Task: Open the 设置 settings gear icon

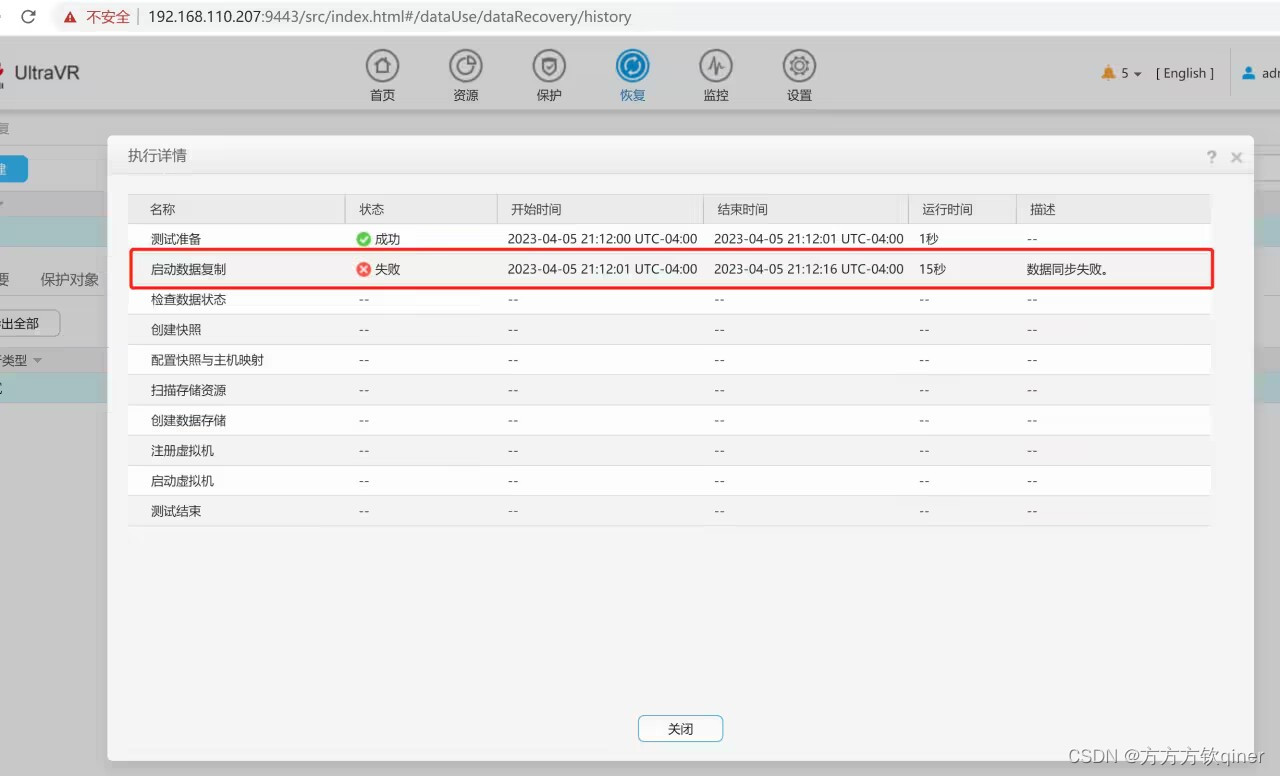Action: pos(799,67)
